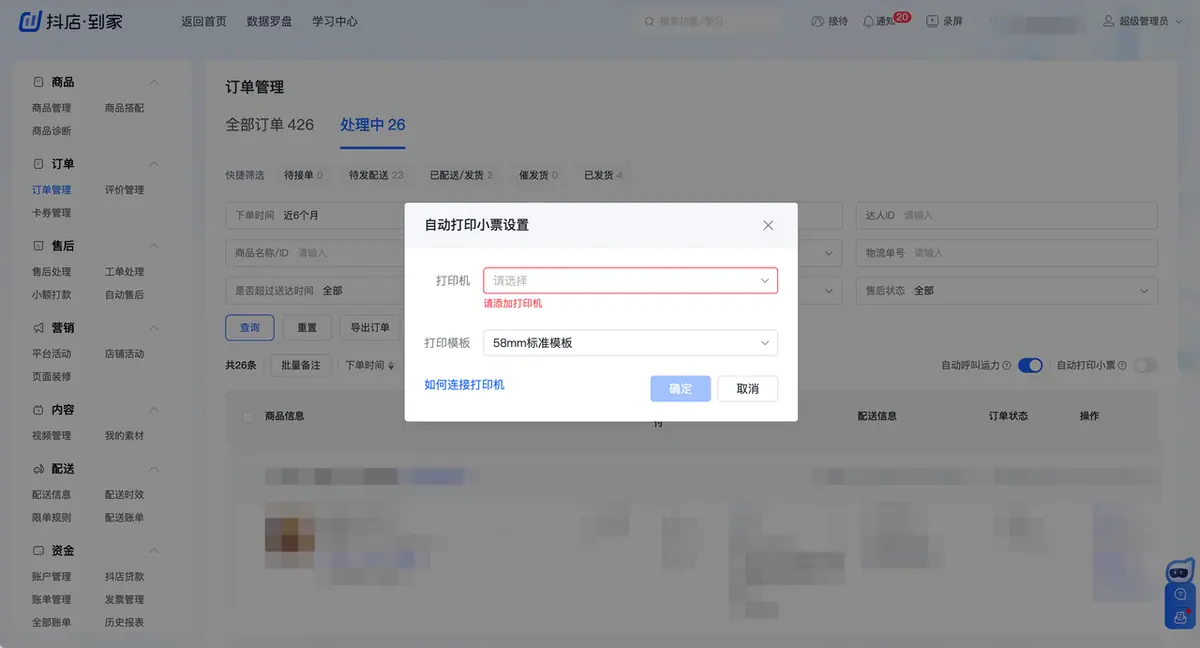This screenshot has height=648, width=1200.
Task: Open the 超级管理员 user menu
Action: [1141, 21]
